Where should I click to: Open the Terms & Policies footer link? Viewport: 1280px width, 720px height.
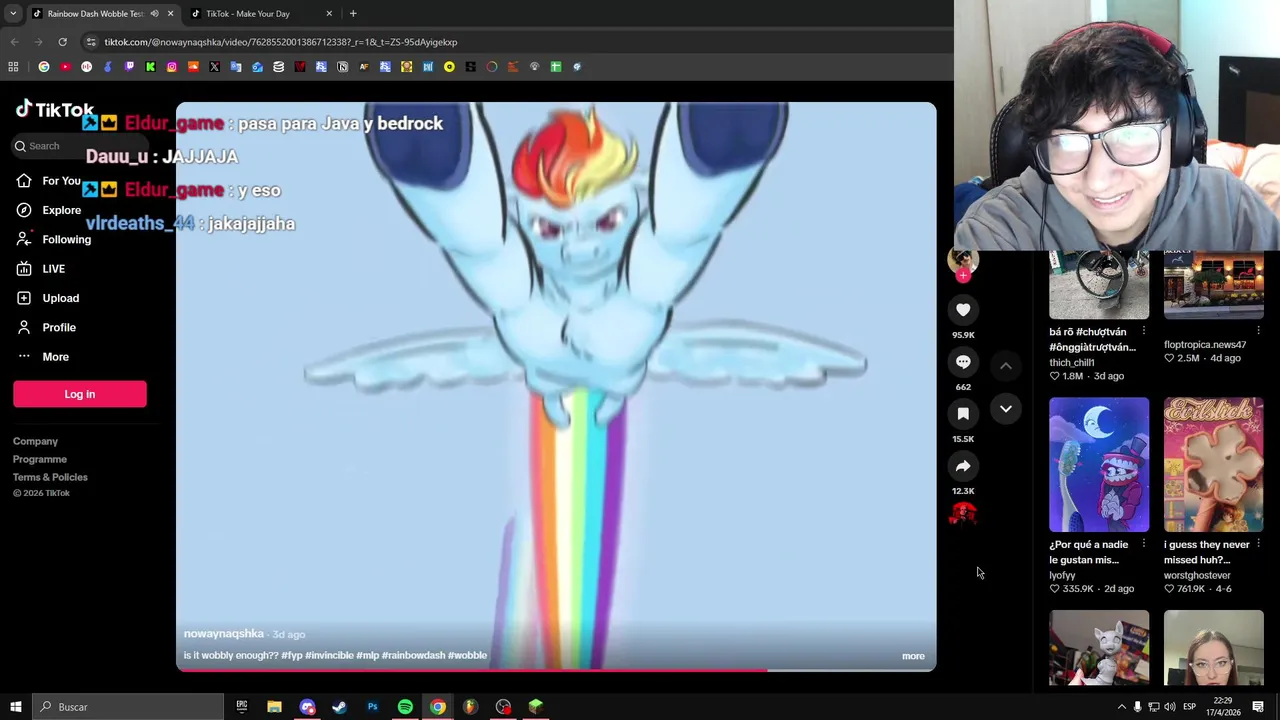point(50,477)
